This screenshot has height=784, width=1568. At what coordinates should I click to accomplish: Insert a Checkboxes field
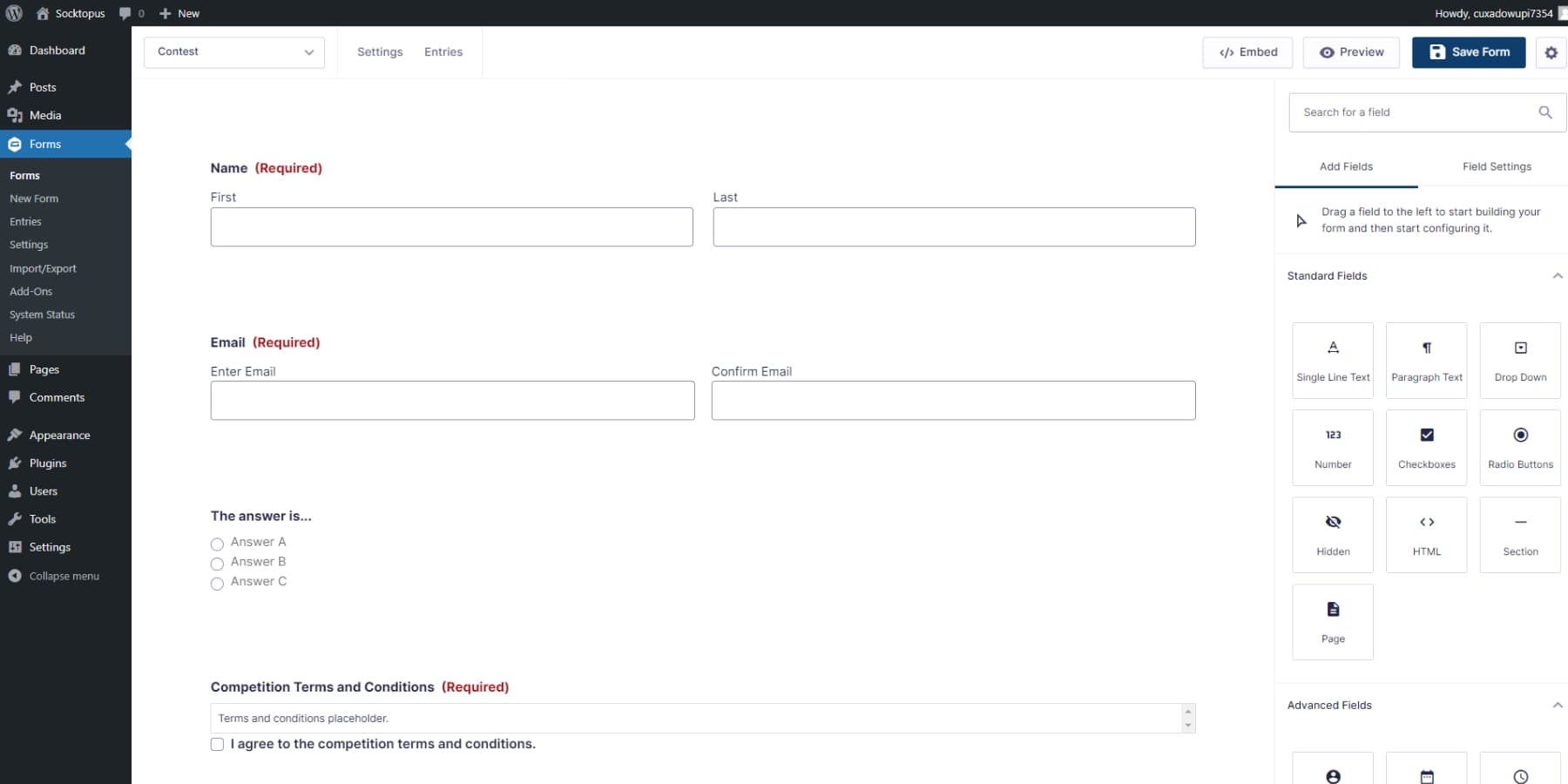coord(1426,447)
